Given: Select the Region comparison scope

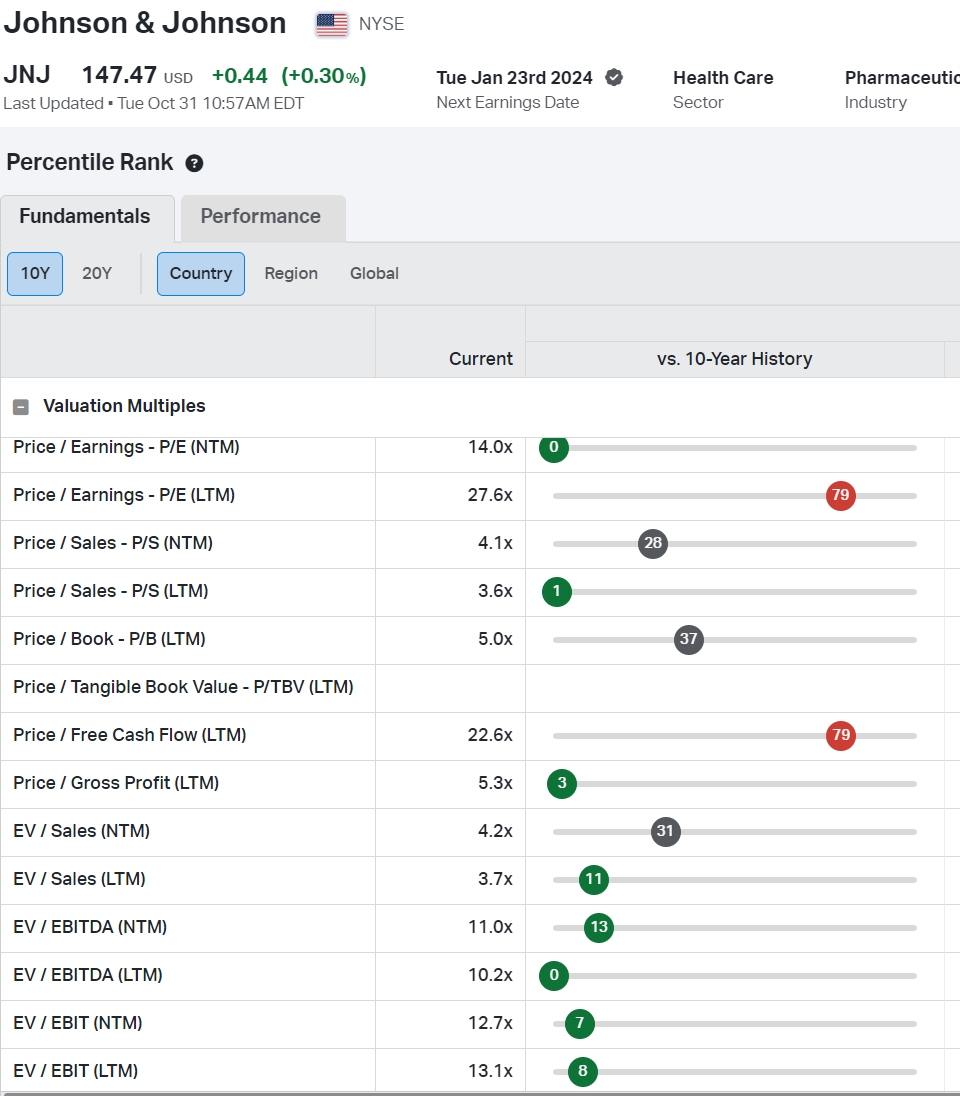Looking at the screenshot, I should [x=291, y=273].
